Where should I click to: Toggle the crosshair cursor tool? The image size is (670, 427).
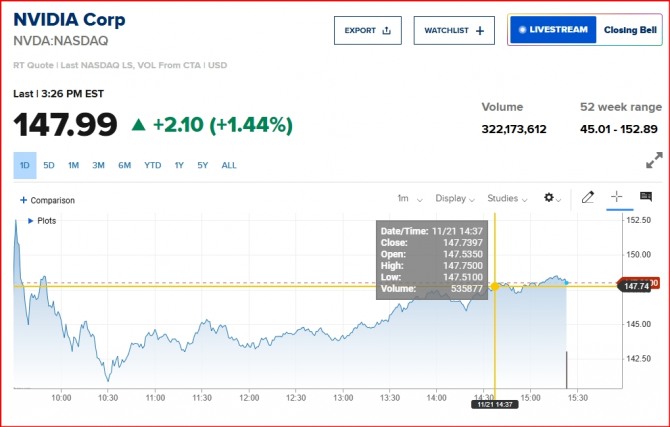coord(616,198)
